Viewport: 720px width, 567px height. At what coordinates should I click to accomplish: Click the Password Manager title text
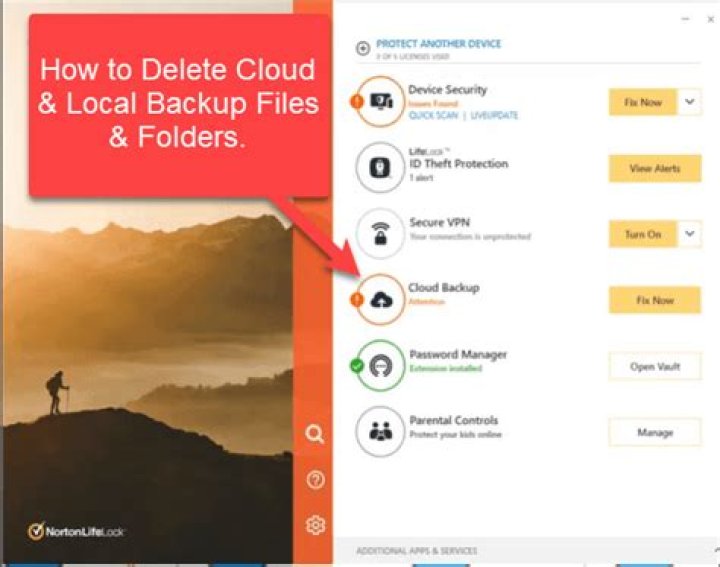(458, 354)
